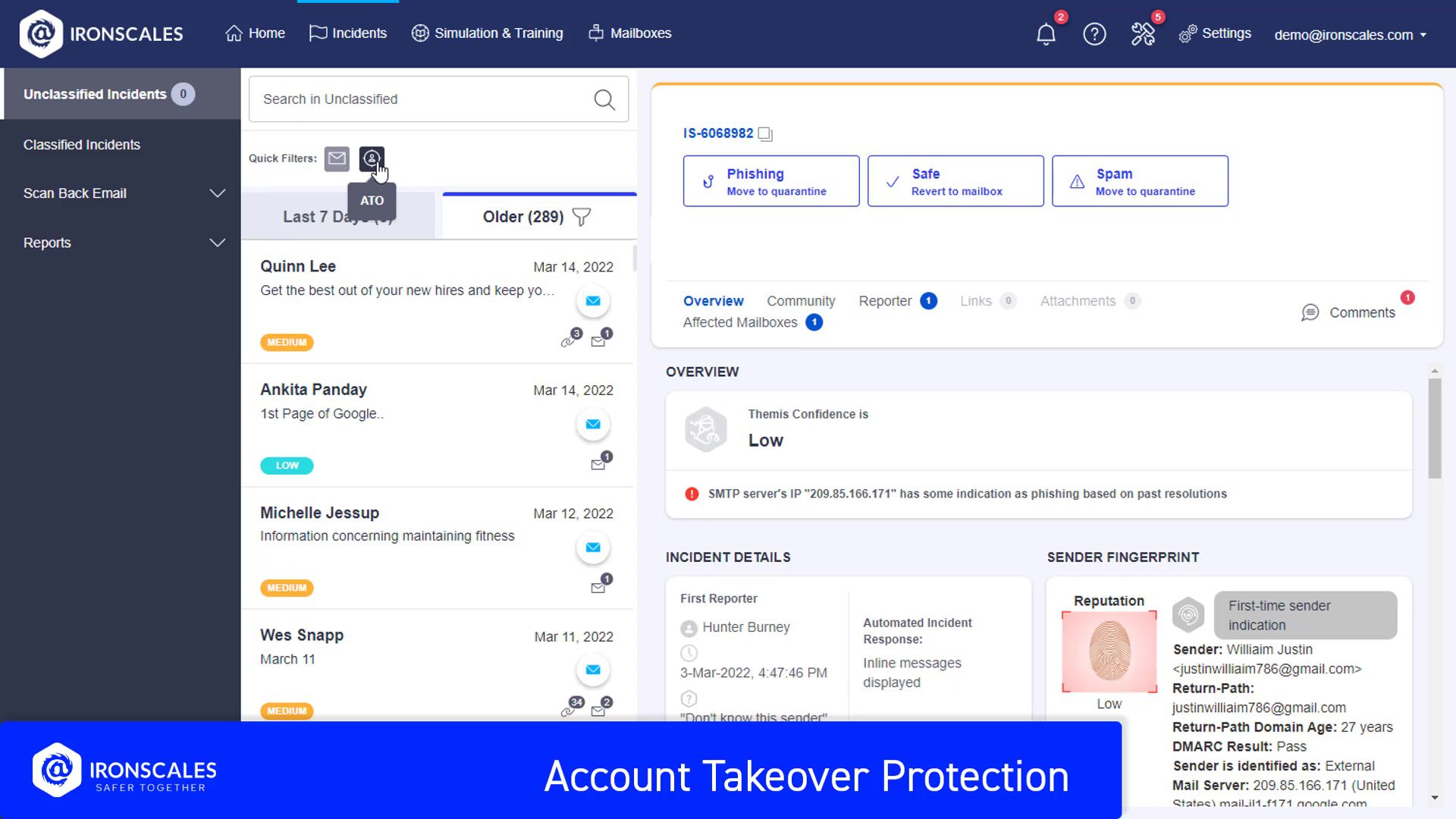Screen dimensions: 1456x819
Task: Click the Themis confidence icon
Action: tap(706, 429)
